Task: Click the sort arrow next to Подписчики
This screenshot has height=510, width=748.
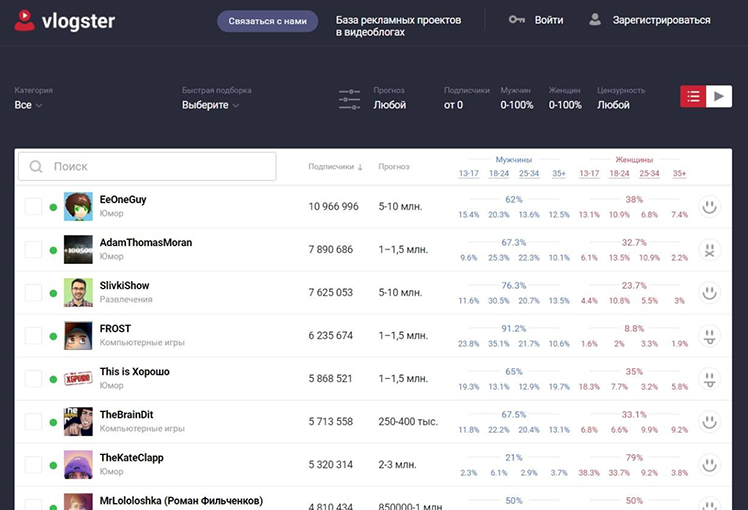Action: tap(360, 167)
